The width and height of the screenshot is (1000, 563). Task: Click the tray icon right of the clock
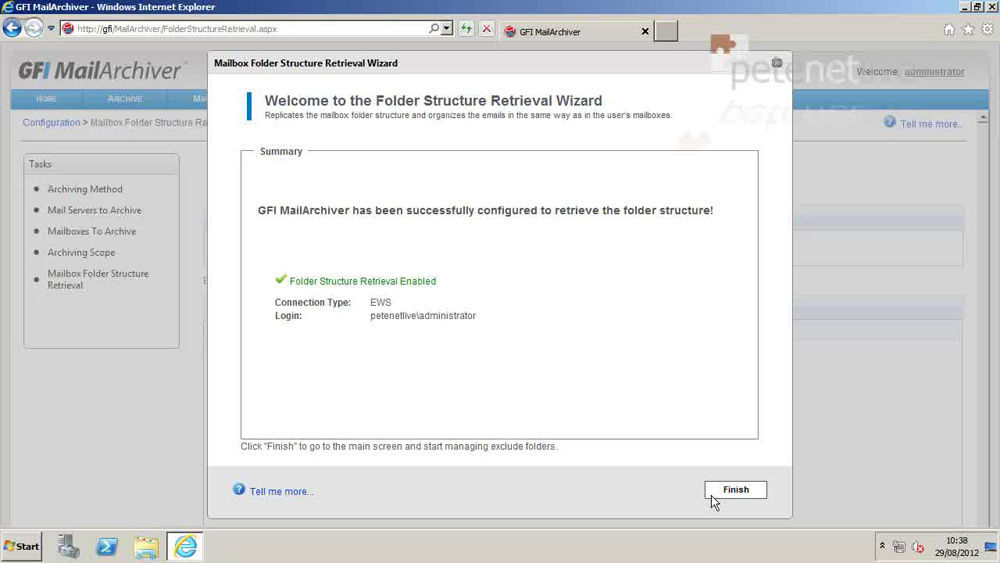point(991,546)
